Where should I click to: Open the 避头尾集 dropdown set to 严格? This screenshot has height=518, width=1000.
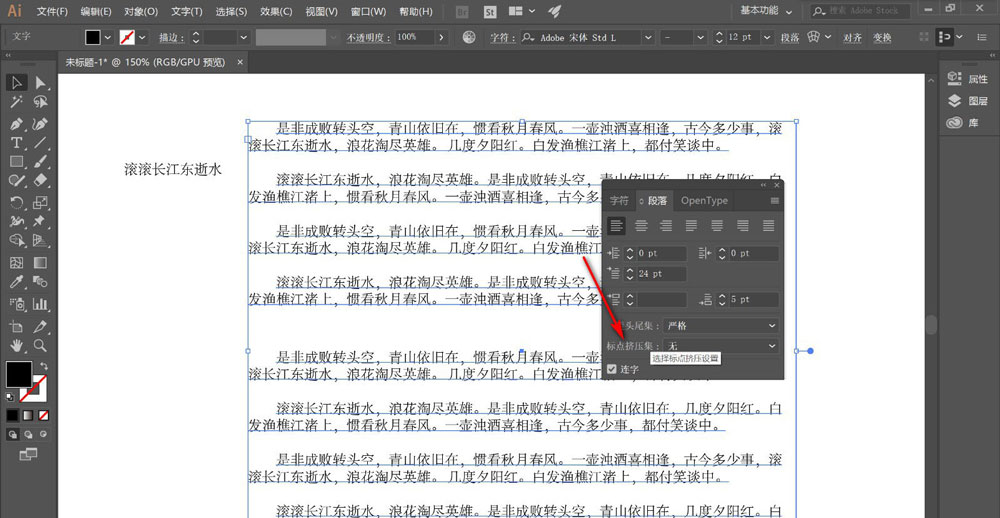pos(720,326)
